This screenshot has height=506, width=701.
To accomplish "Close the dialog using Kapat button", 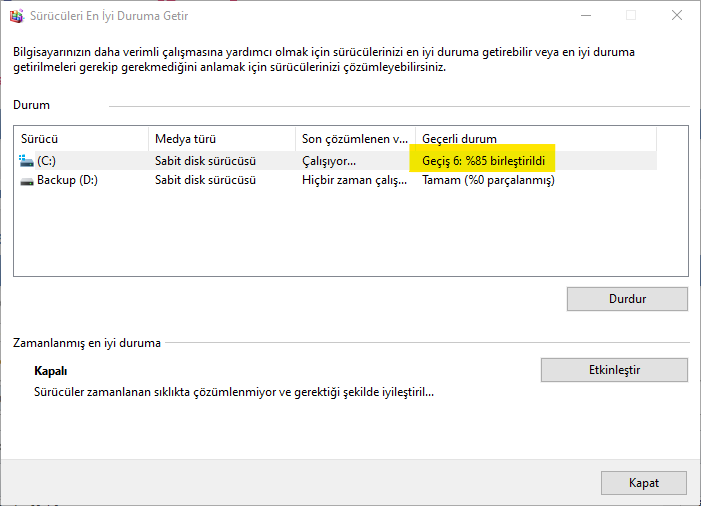I will (x=644, y=483).
